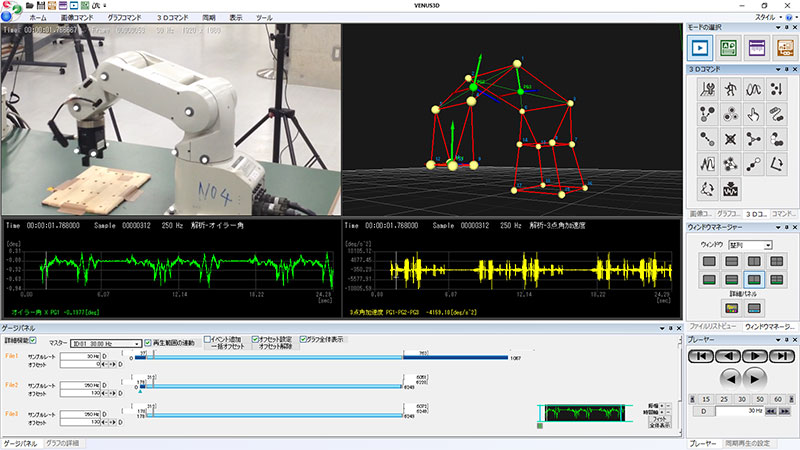Click the skip-to-start button in プレーヤー

[703, 355]
